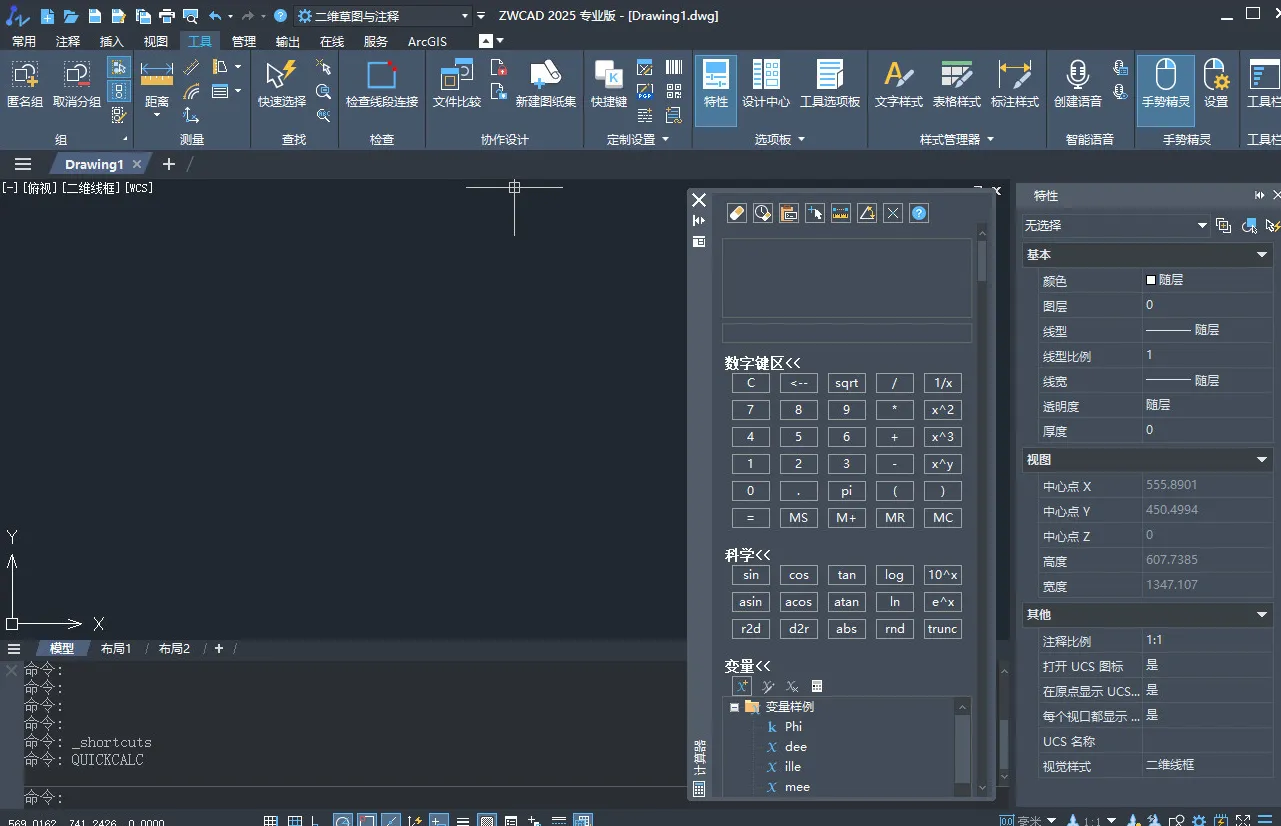Collapse the 变量样例 folder in the variable tree

point(735,706)
